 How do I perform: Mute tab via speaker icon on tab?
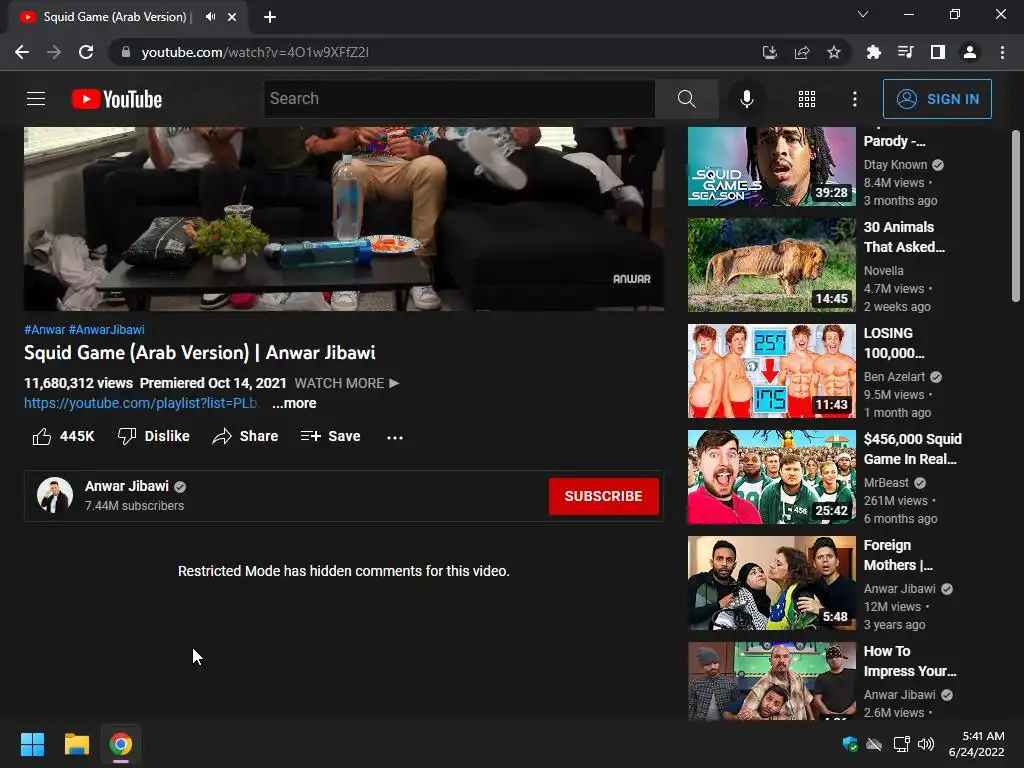210,17
